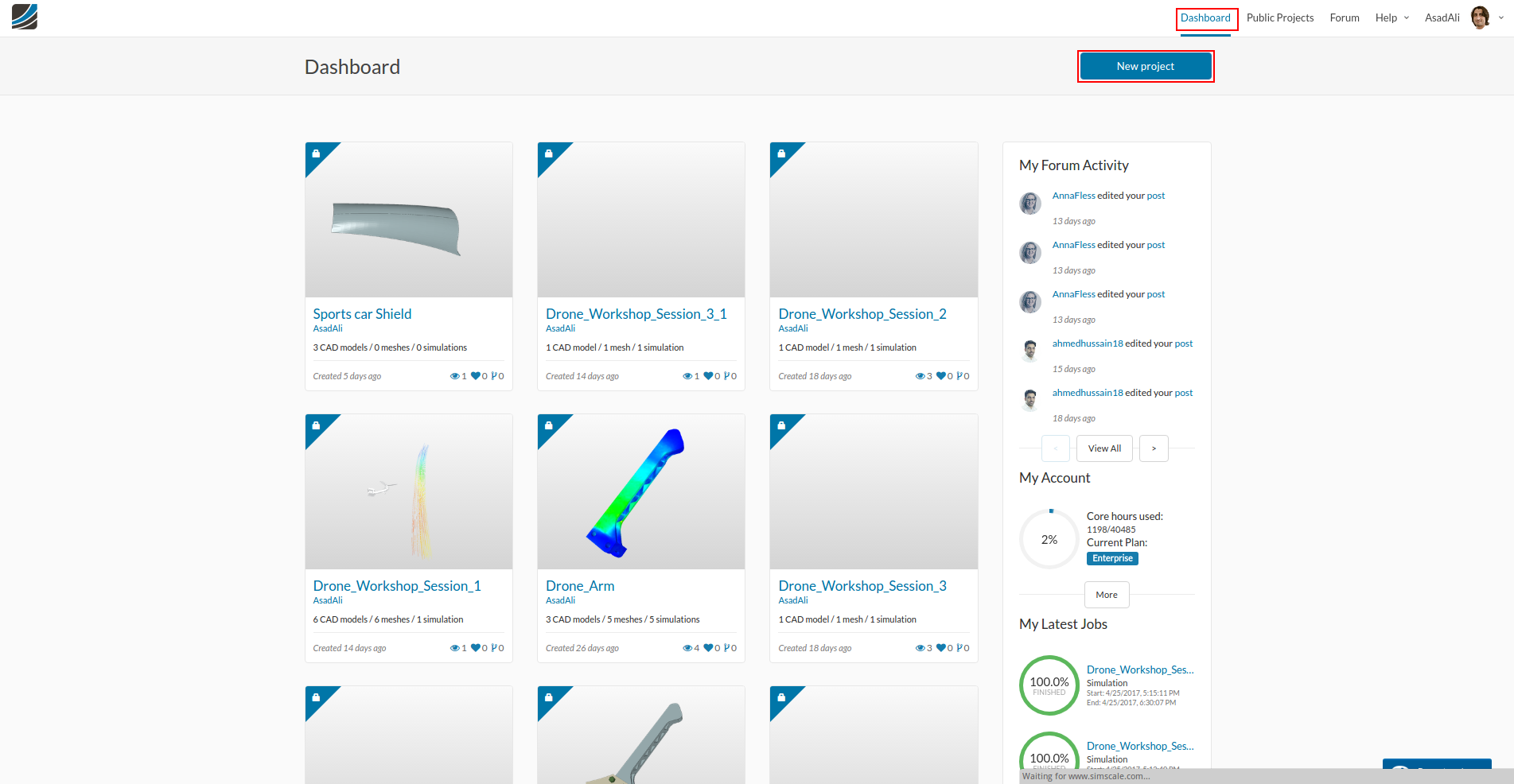Open Public Projects in the navigation

tap(1280, 17)
